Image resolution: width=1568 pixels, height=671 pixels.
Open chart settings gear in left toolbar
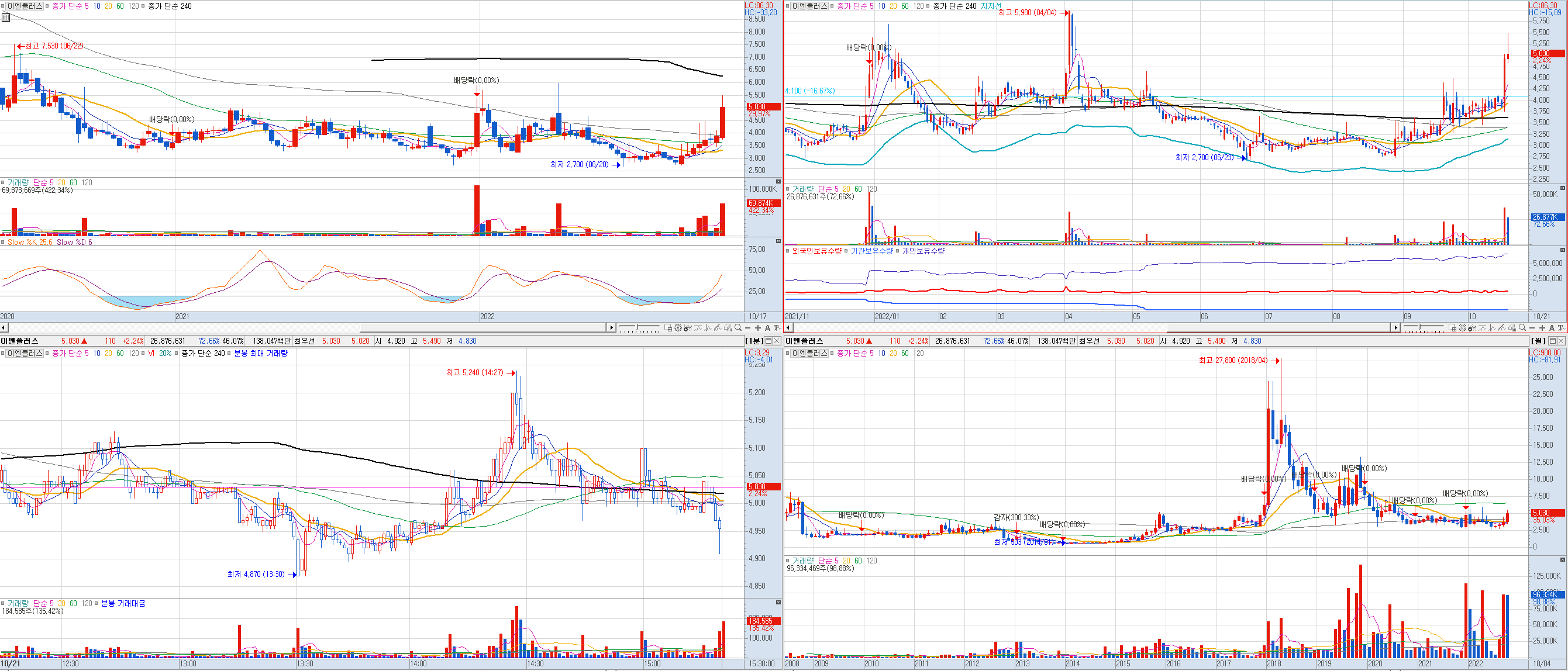click(x=678, y=328)
